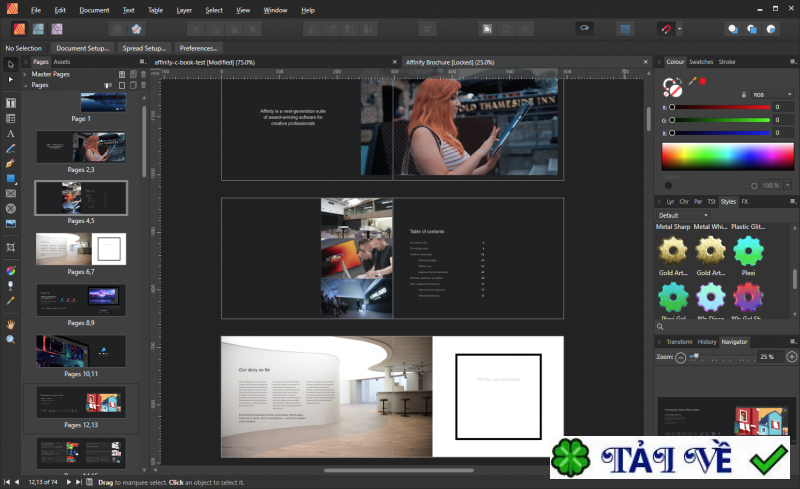The width and height of the screenshot is (800, 489).
Task: Select the Rectangle shape tool
Action: point(11,178)
